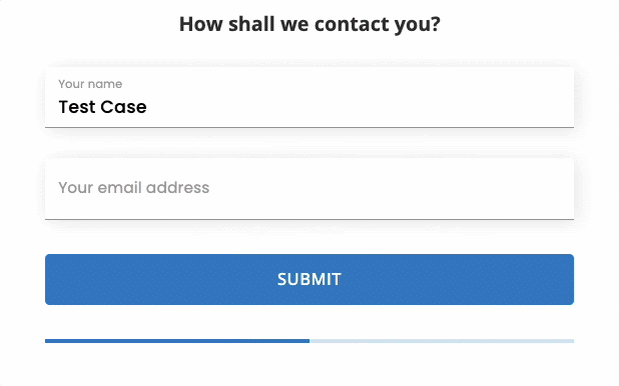This screenshot has width=619, height=386.
Task: Click the dark filled portion of progress bar
Action: tap(177, 341)
